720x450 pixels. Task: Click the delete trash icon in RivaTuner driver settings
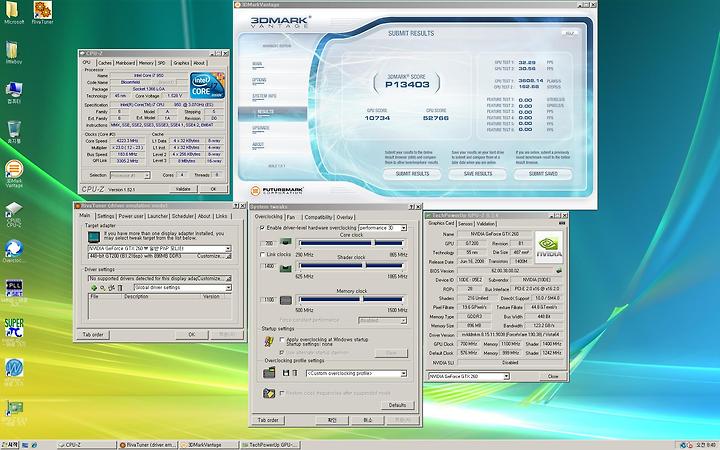tap(120, 288)
